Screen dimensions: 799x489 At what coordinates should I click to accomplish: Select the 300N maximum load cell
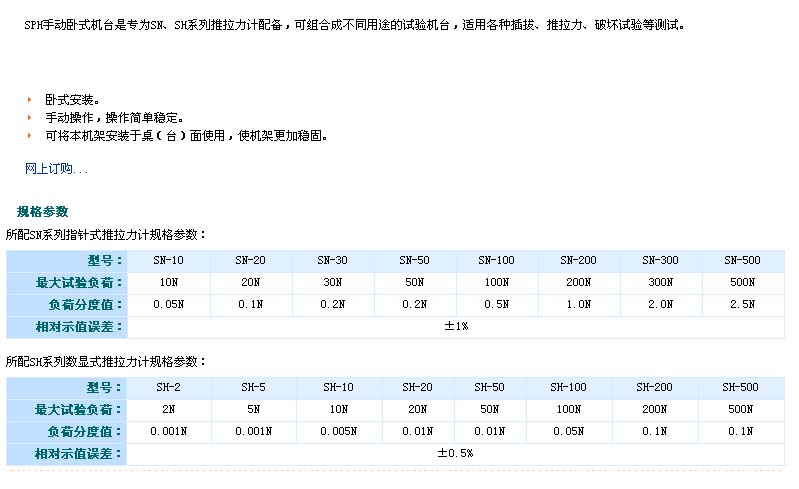click(x=660, y=282)
